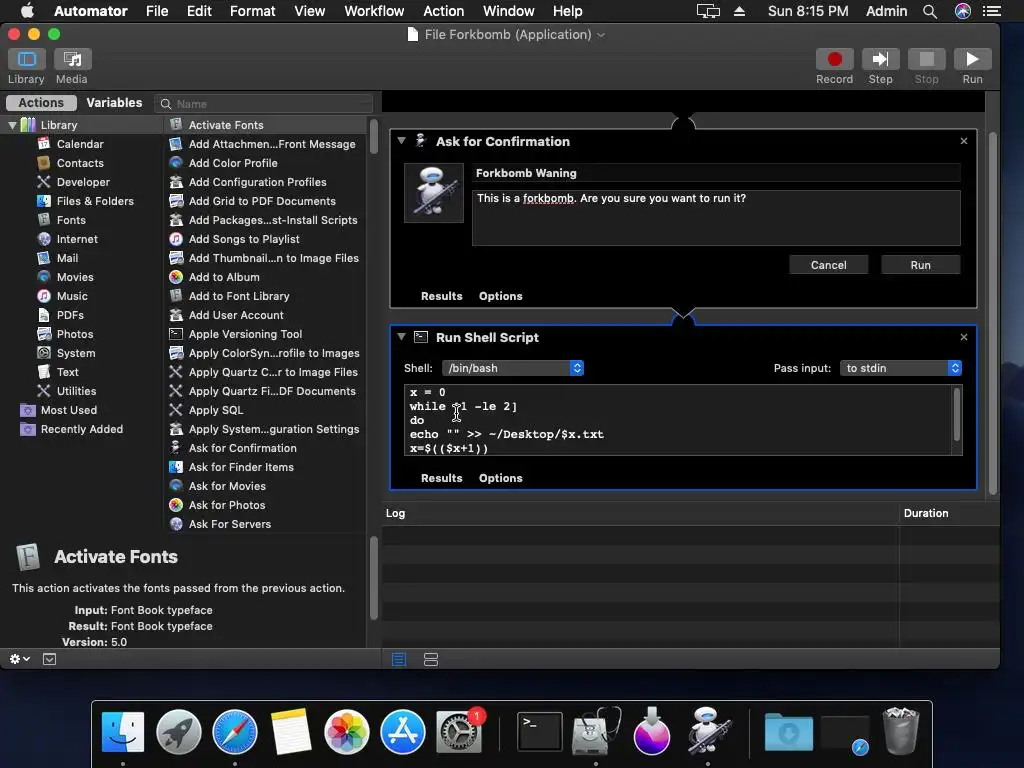Select Add User Account action
The height and width of the screenshot is (768, 1024).
point(236,315)
